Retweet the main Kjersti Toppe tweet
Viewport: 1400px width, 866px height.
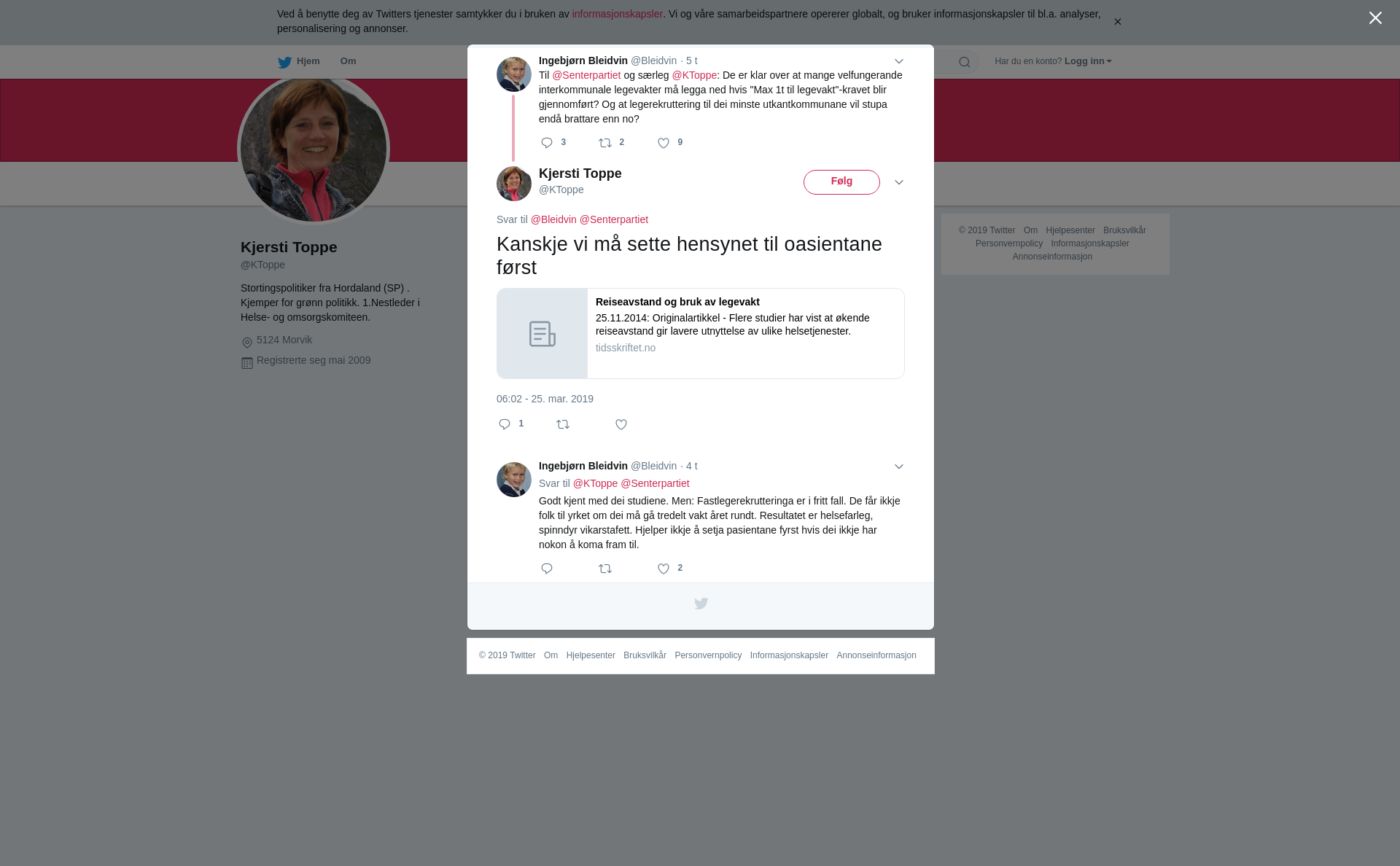[x=563, y=424]
